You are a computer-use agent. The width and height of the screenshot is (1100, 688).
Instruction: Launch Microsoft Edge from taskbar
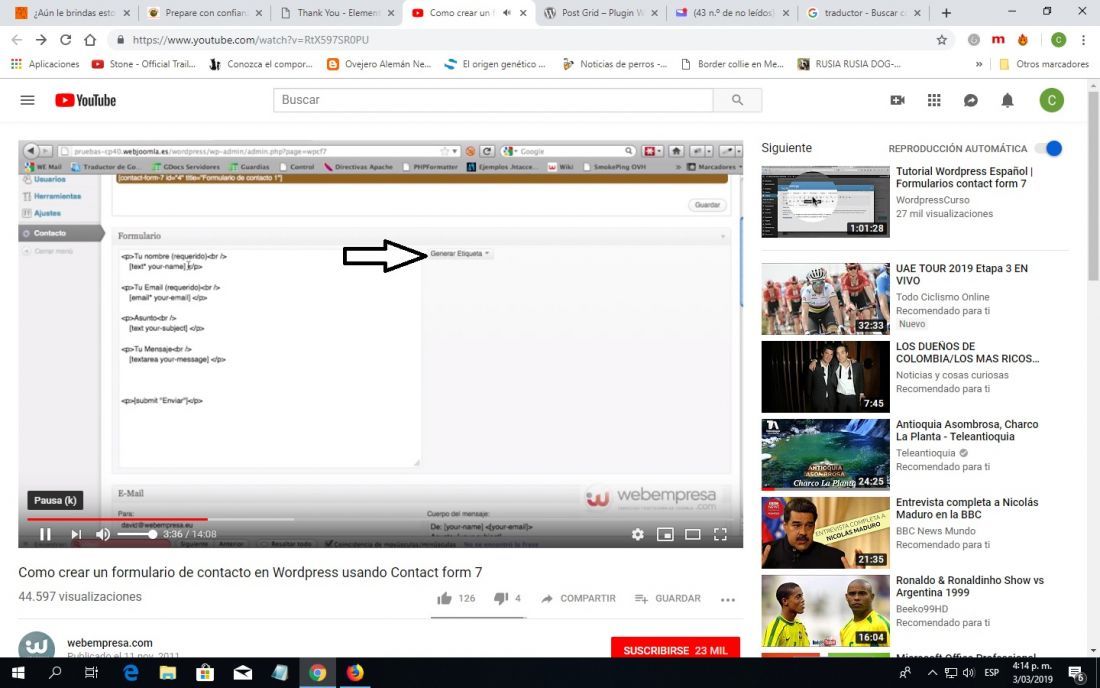(x=130, y=673)
